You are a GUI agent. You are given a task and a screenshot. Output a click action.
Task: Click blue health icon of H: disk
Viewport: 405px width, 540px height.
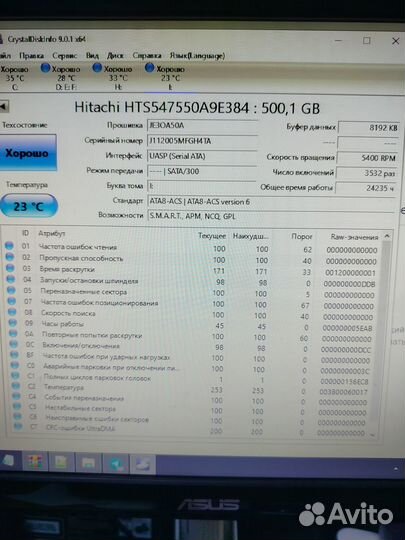click(97, 68)
